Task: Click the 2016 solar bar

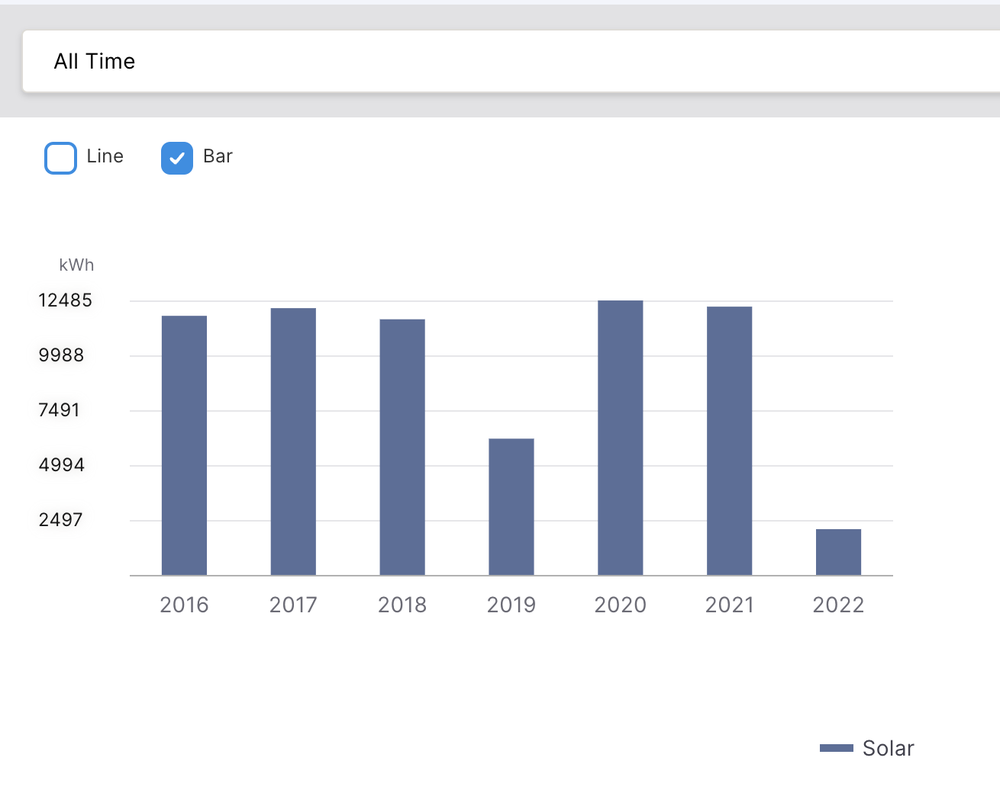Action: pos(184,445)
